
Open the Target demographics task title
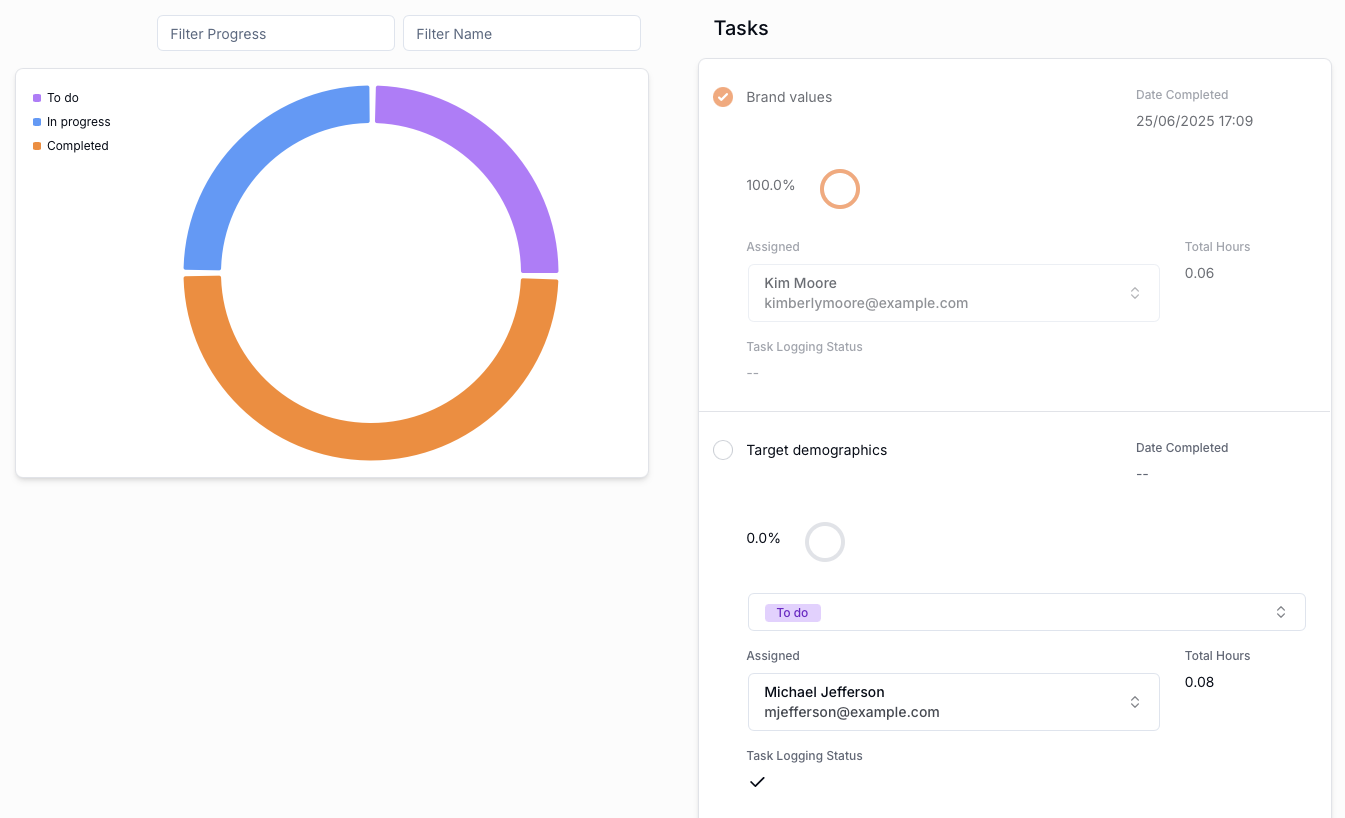816,450
